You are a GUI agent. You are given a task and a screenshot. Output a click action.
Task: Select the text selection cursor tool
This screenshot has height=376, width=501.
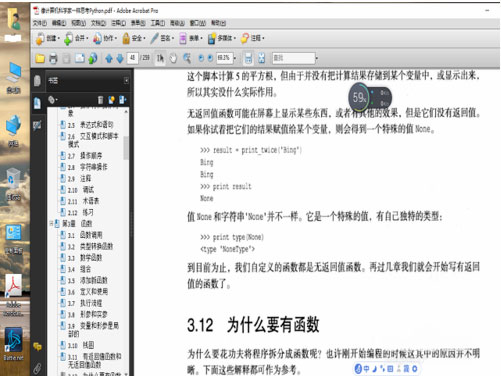160,58
